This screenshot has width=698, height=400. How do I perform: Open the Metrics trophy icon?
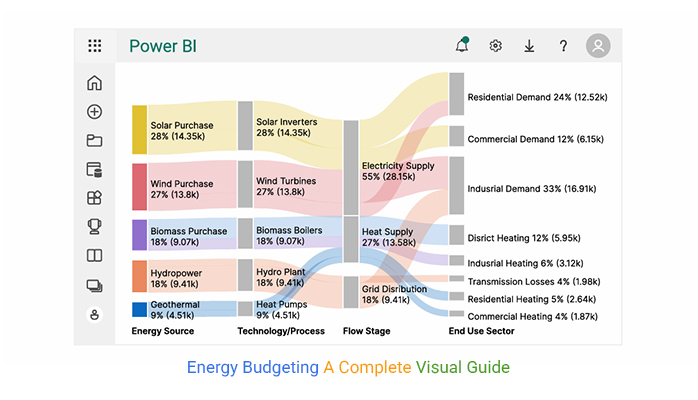coord(95,227)
